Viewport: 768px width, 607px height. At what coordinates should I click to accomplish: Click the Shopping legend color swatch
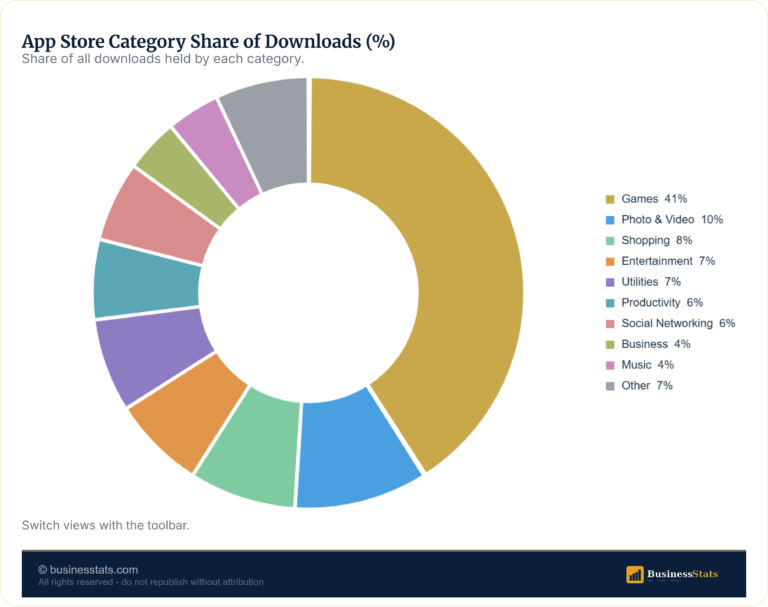point(610,241)
